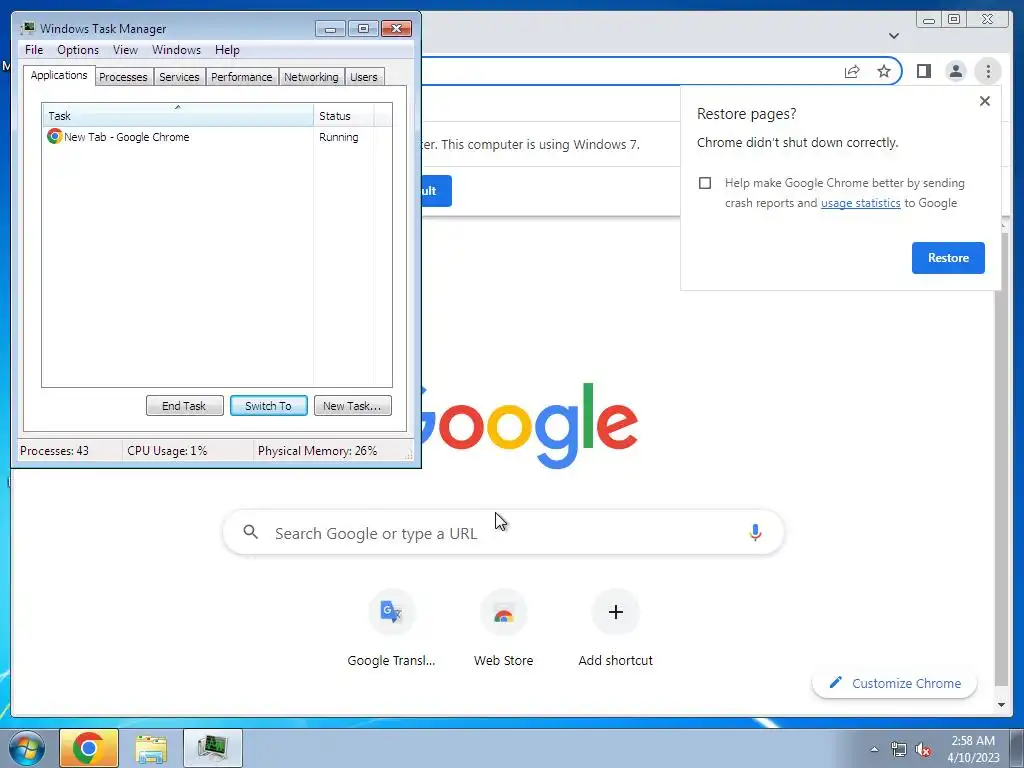Click the Chrome taskbar icon
Image resolution: width=1024 pixels, height=768 pixels.
[89, 748]
